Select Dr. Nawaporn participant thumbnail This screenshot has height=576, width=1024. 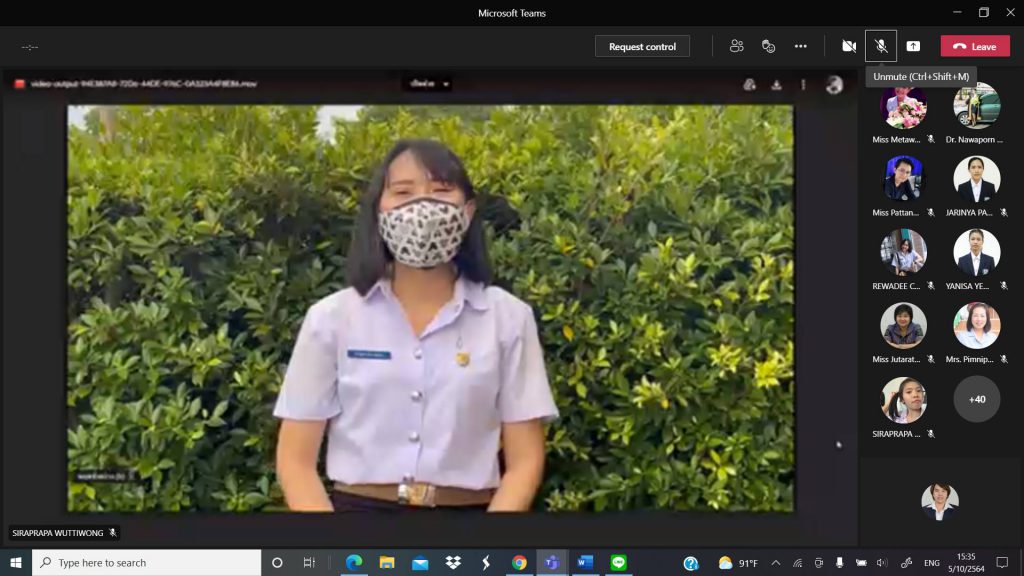(976, 106)
